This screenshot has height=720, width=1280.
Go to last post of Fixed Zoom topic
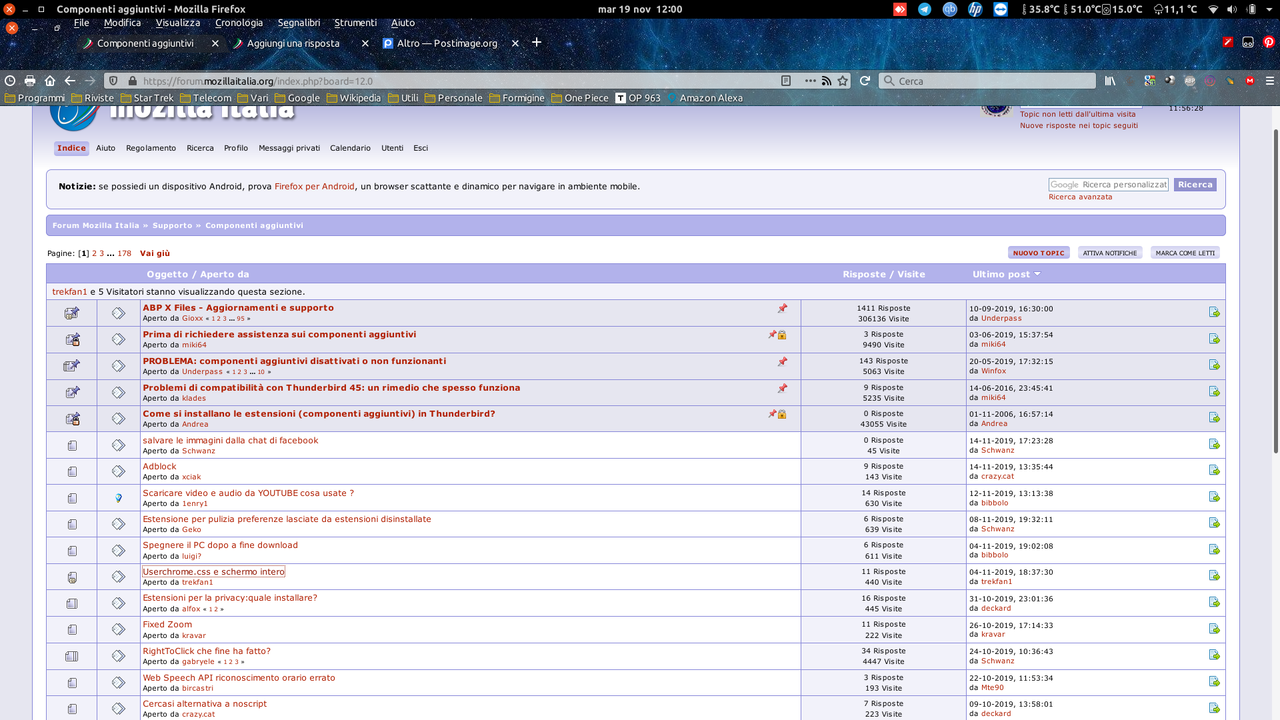pyautogui.click(x=1214, y=629)
